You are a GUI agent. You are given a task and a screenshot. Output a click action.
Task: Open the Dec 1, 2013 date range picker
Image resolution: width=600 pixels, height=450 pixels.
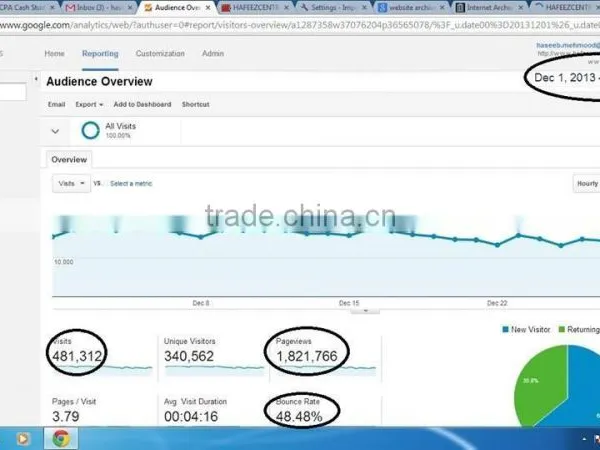tap(566, 78)
